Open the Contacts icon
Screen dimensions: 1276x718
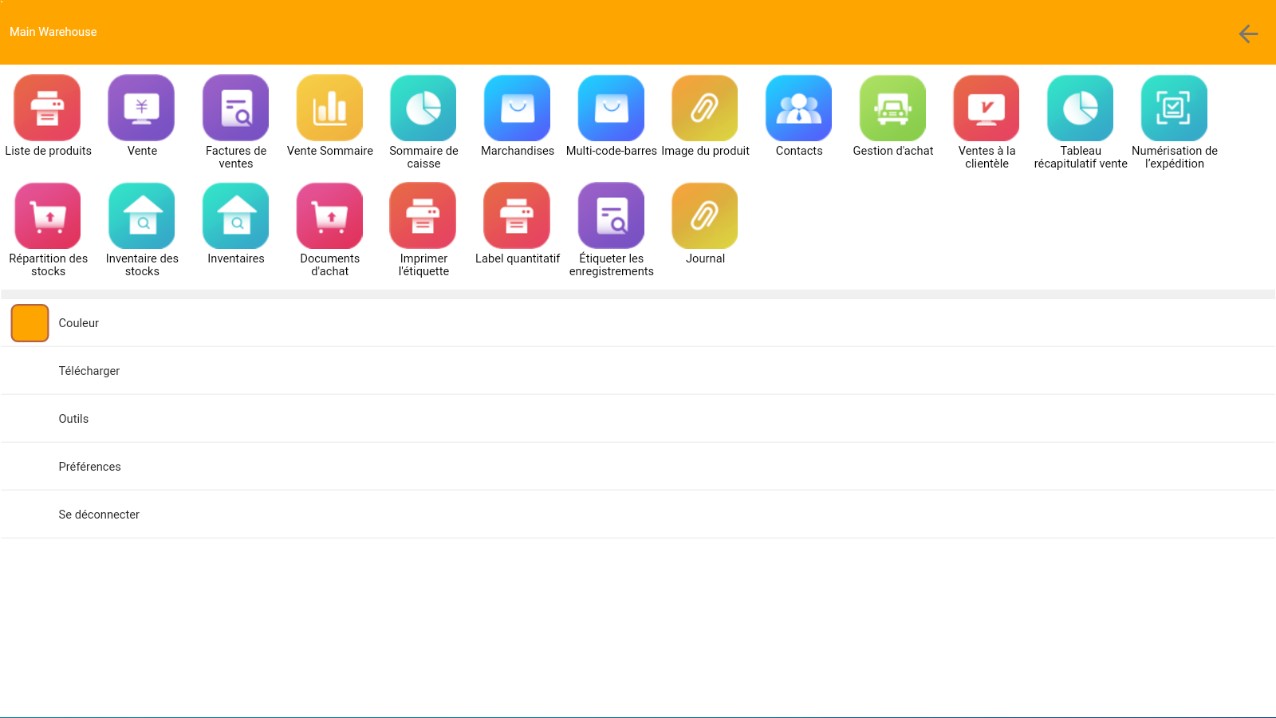click(799, 108)
